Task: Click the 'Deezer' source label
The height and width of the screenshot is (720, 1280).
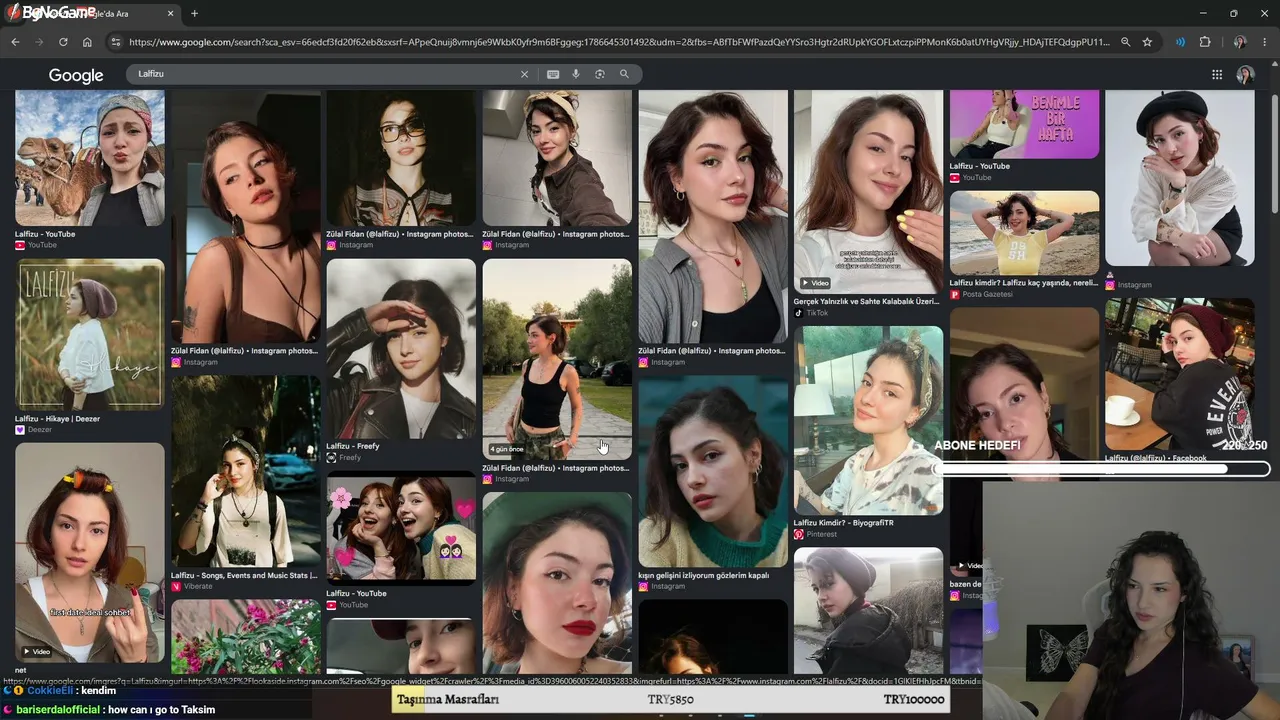Action: [40, 430]
